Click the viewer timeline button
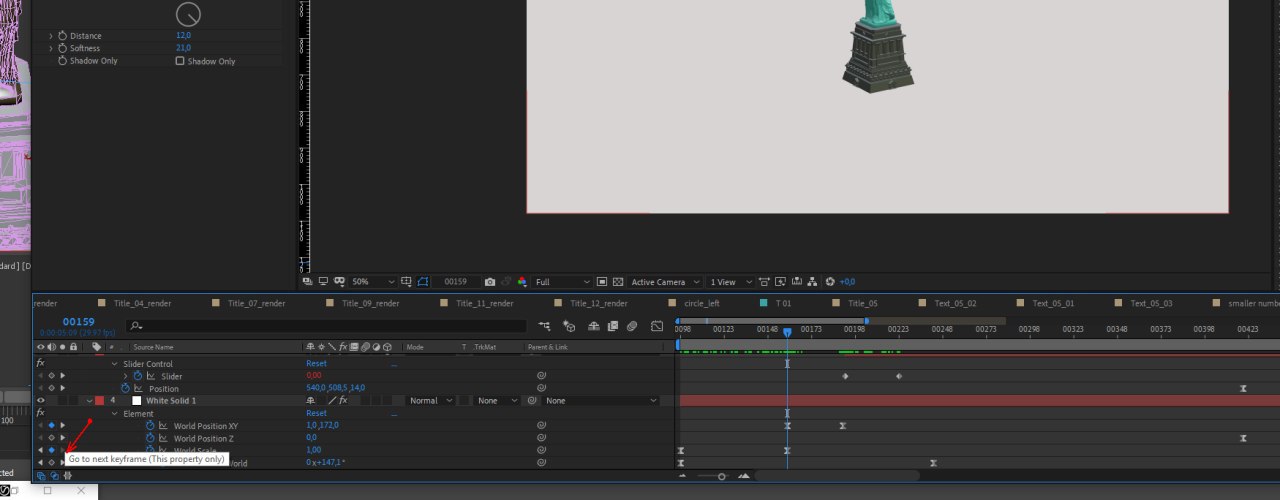The image size is (1280, 500). (796, 282)
